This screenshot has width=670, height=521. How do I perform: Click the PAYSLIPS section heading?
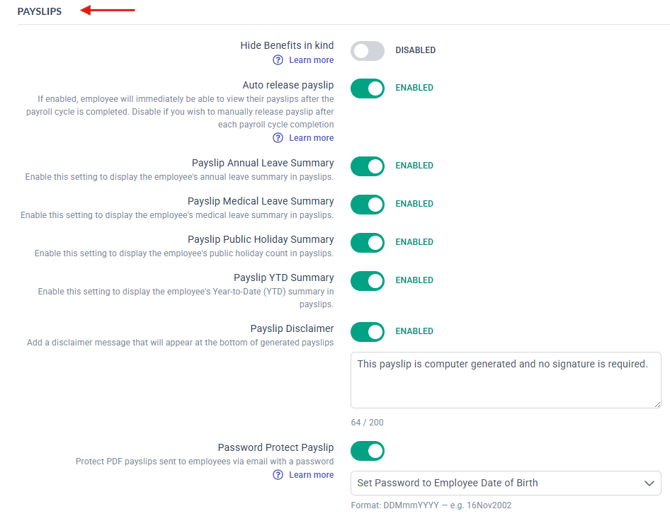pyautogui.click(x=39, y=12)
